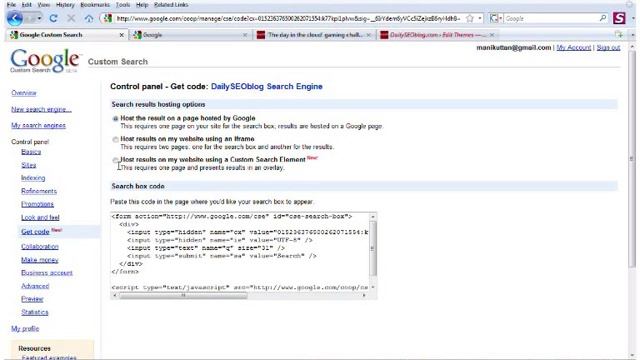
Task: Go back with the browser Back arrow
Action: click(x=15, y=18)
